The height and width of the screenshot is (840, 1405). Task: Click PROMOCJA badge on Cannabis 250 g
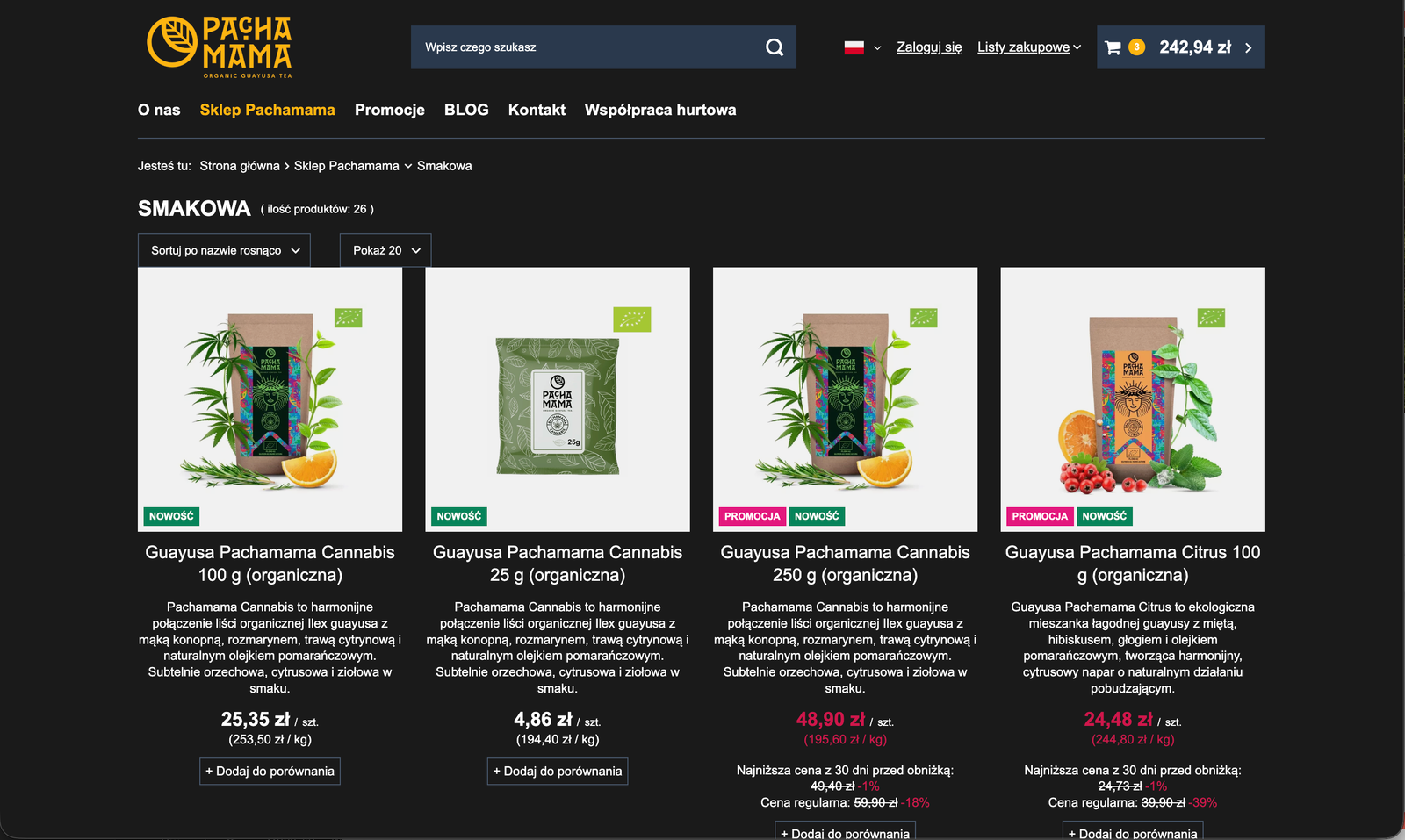point(753,516)
